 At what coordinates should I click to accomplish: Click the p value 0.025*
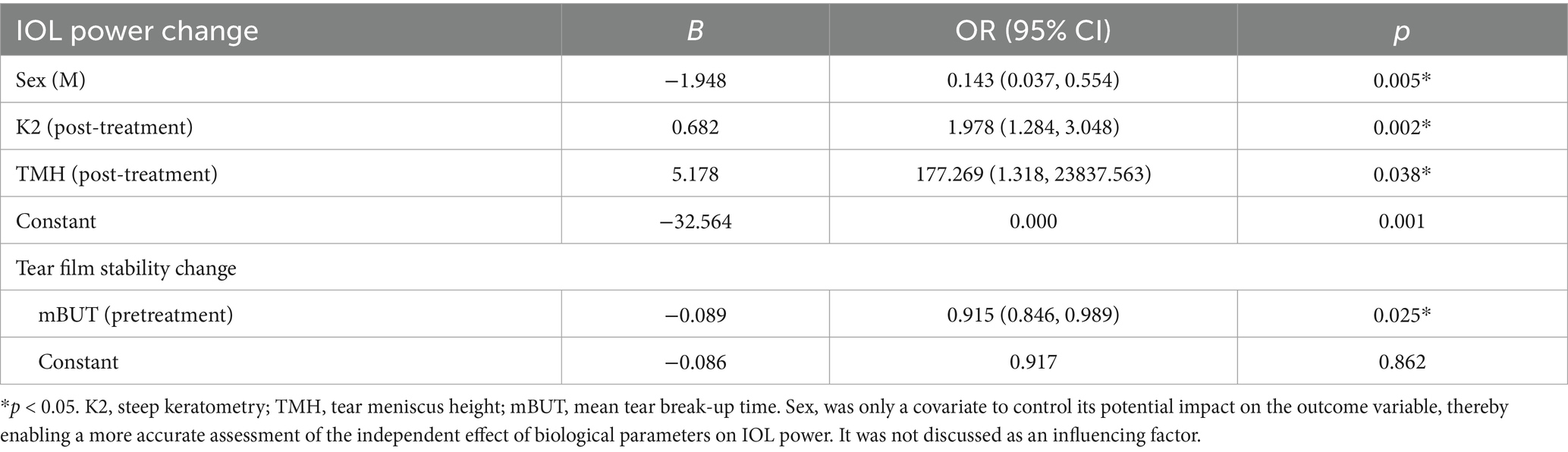click(1402, 315)
